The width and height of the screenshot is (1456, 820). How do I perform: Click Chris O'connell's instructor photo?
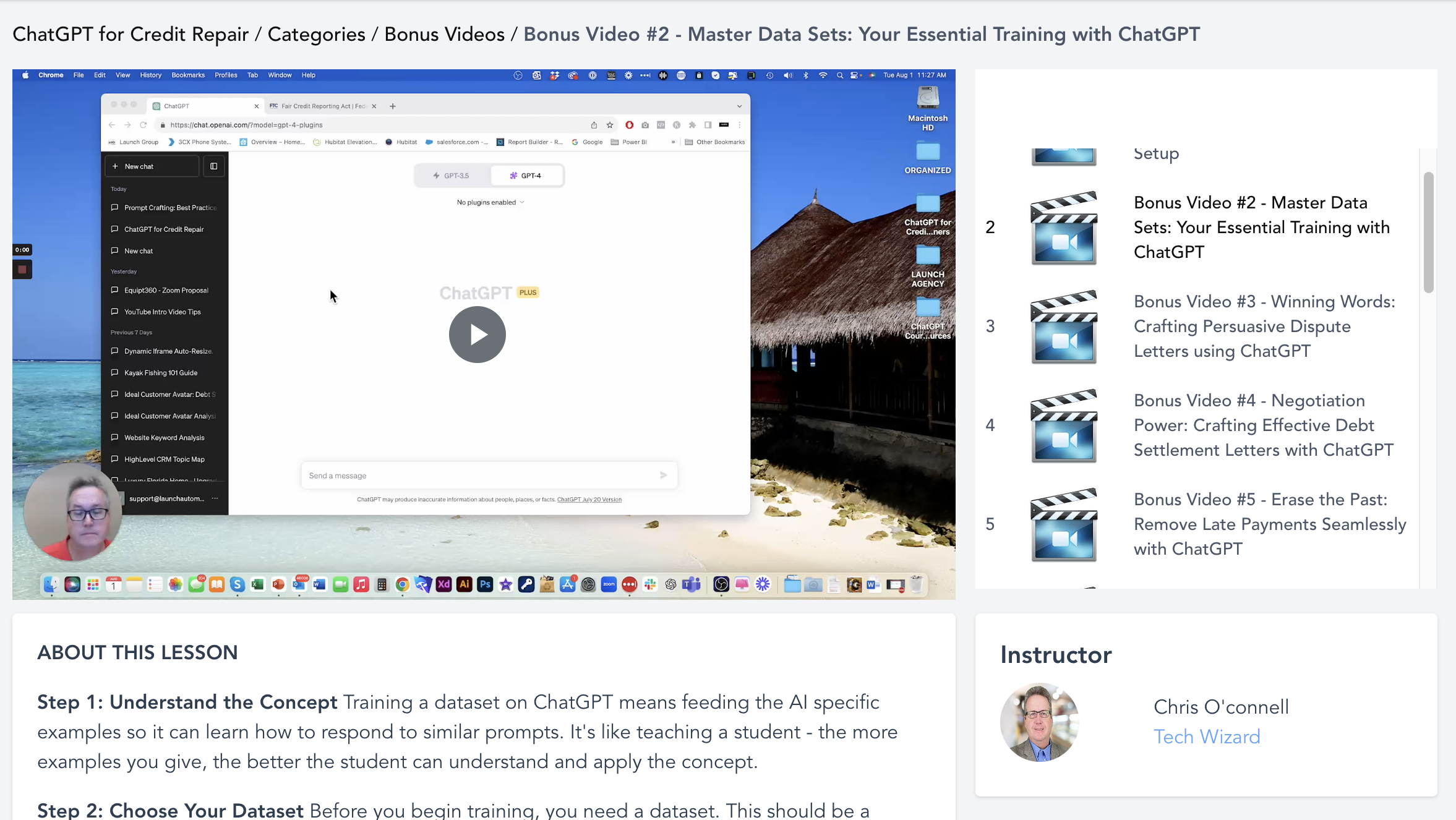coord(1040,722)
